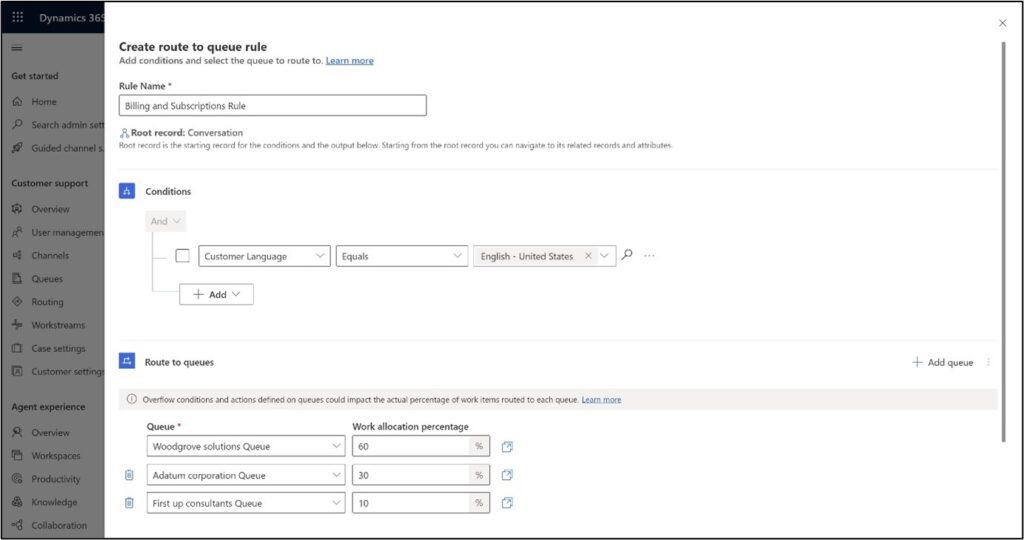Viewport: 1024px width, 540px height.
Task: Open the Add condition dropdown button
Action: [x=216, y=295]
